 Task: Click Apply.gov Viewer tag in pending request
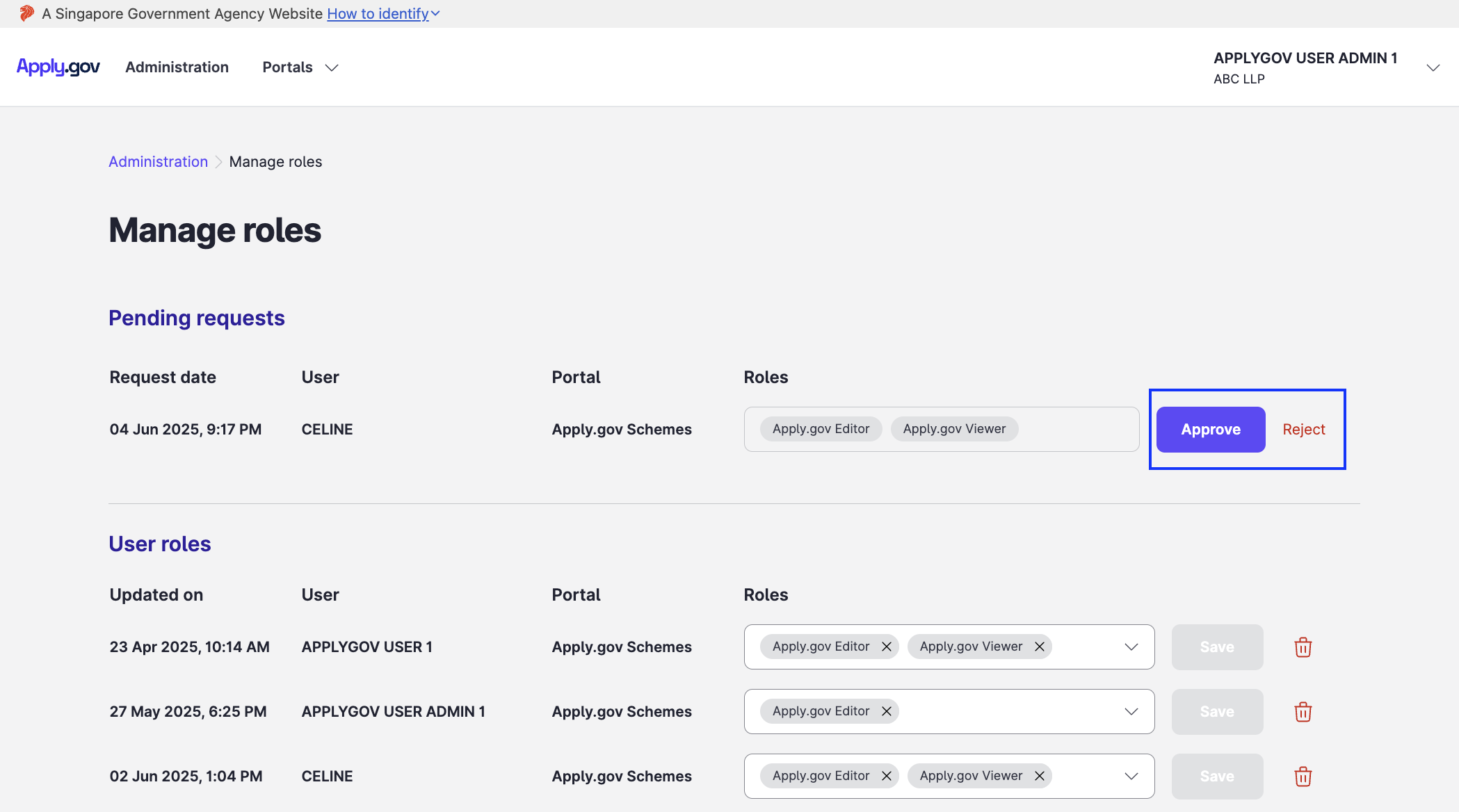[954, 429]
